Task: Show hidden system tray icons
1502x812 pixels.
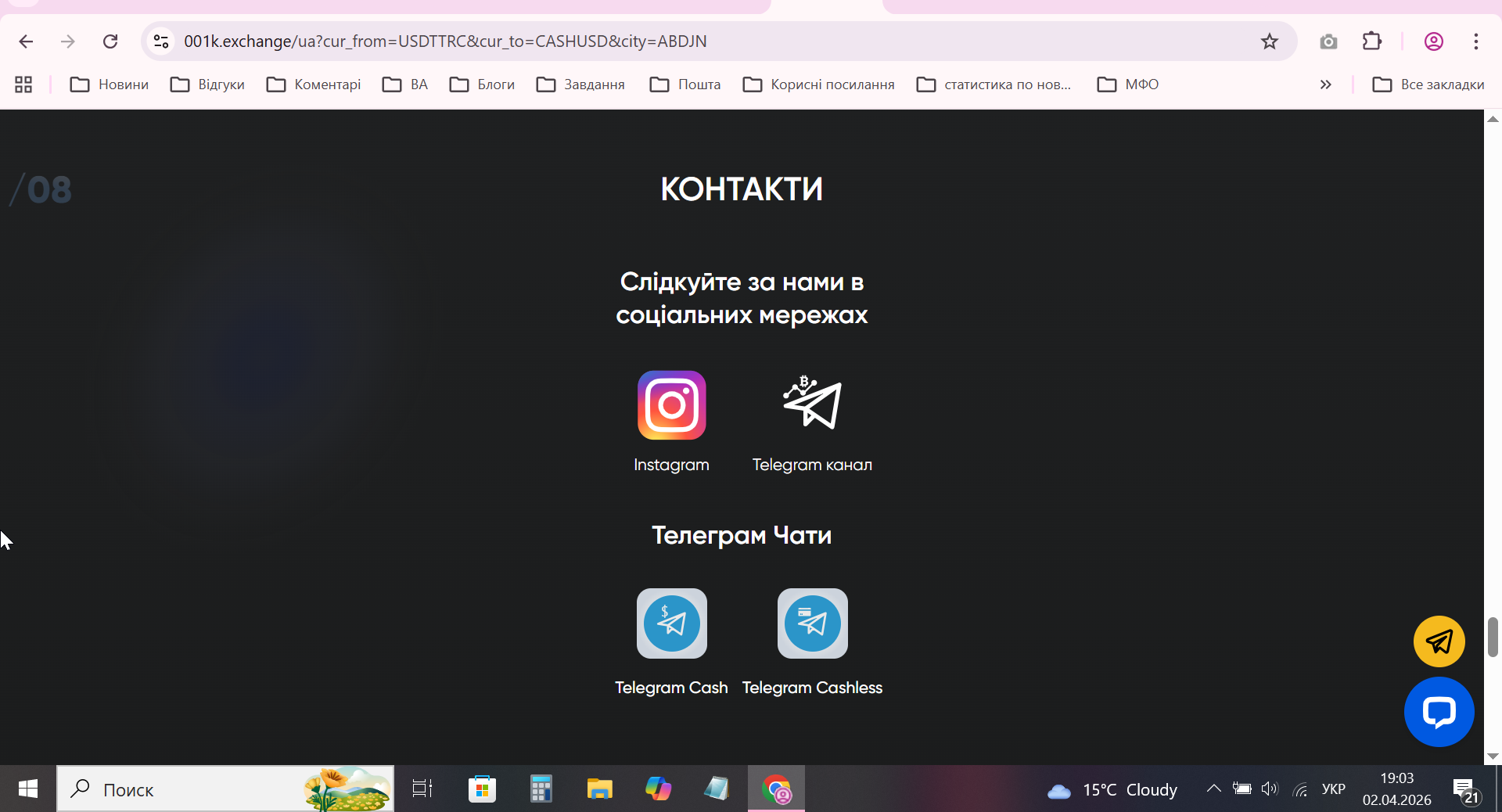Action: (1213, 789)
